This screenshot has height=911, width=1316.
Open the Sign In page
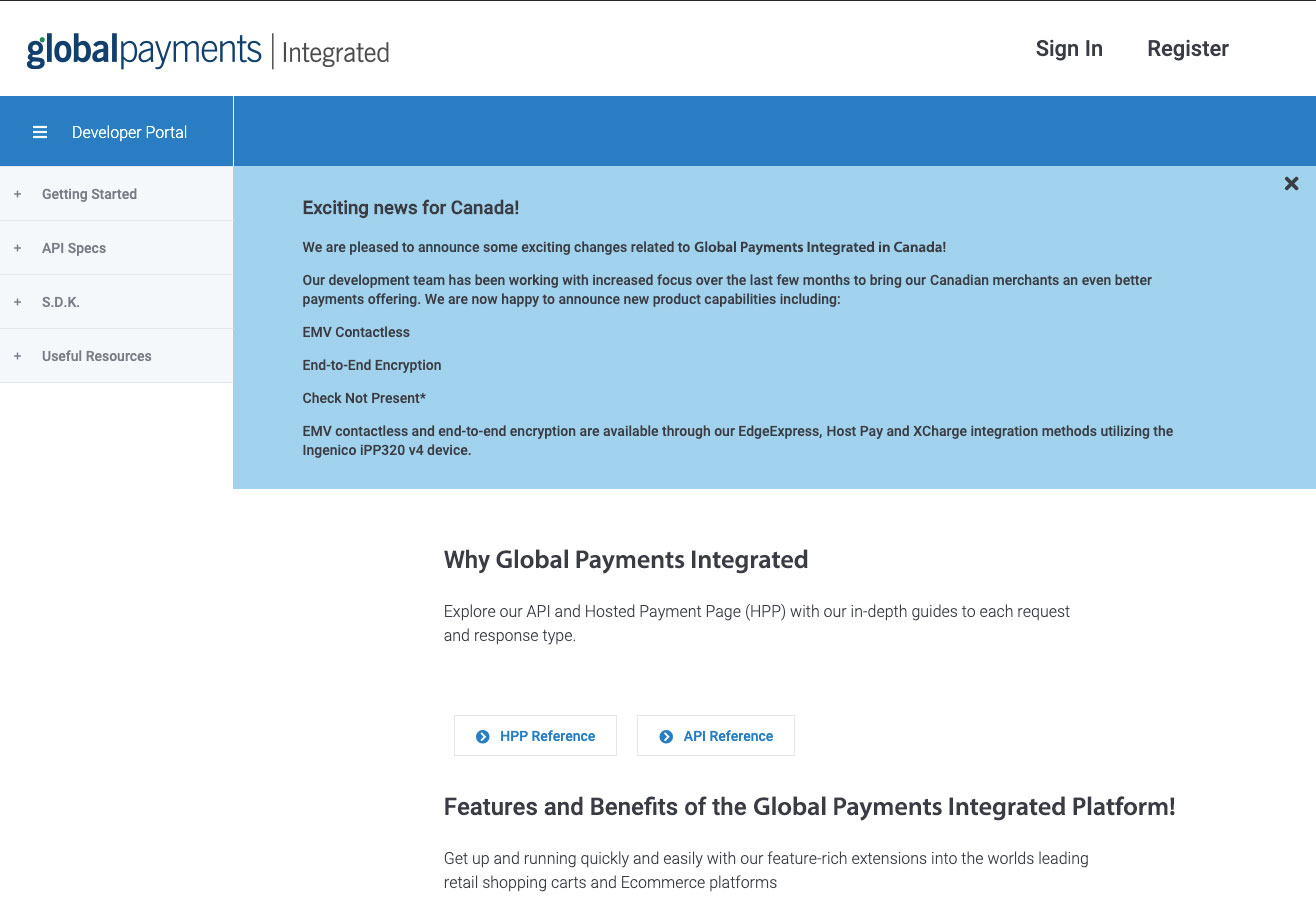[x=1069, y=48]
